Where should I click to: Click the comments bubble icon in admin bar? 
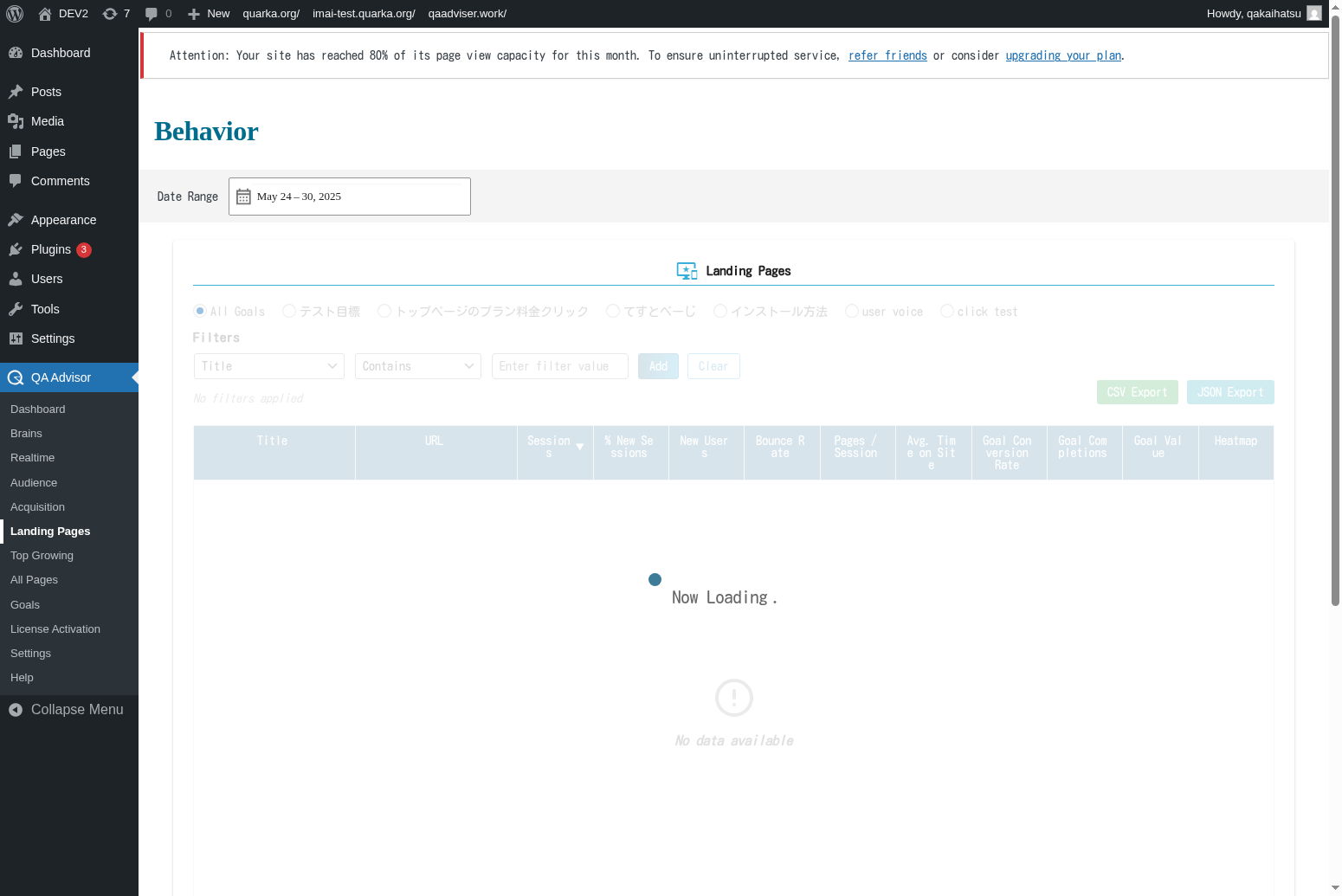tap(152, 14)
